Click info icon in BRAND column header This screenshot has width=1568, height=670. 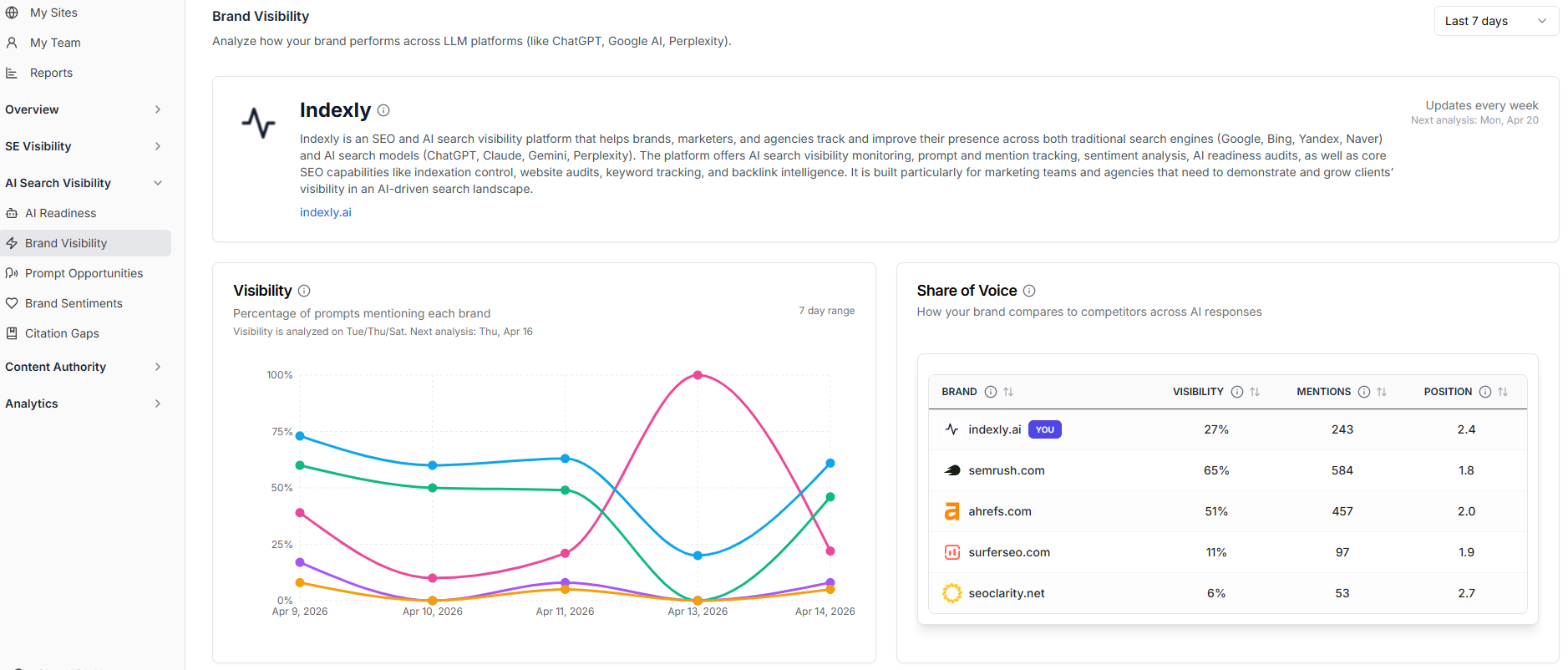click(x=991, y=392)
